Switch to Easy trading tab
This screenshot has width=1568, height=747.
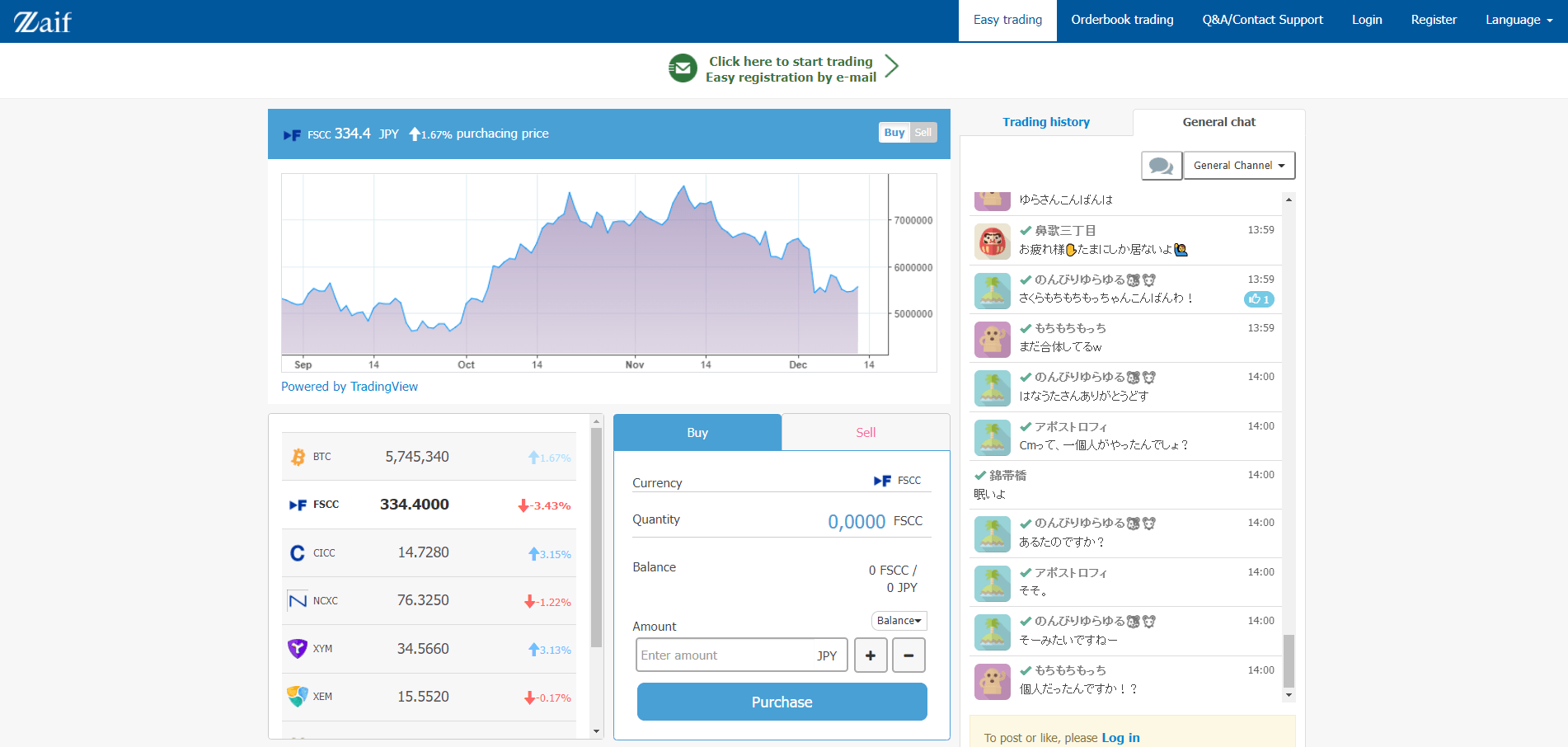point(1007,20)
